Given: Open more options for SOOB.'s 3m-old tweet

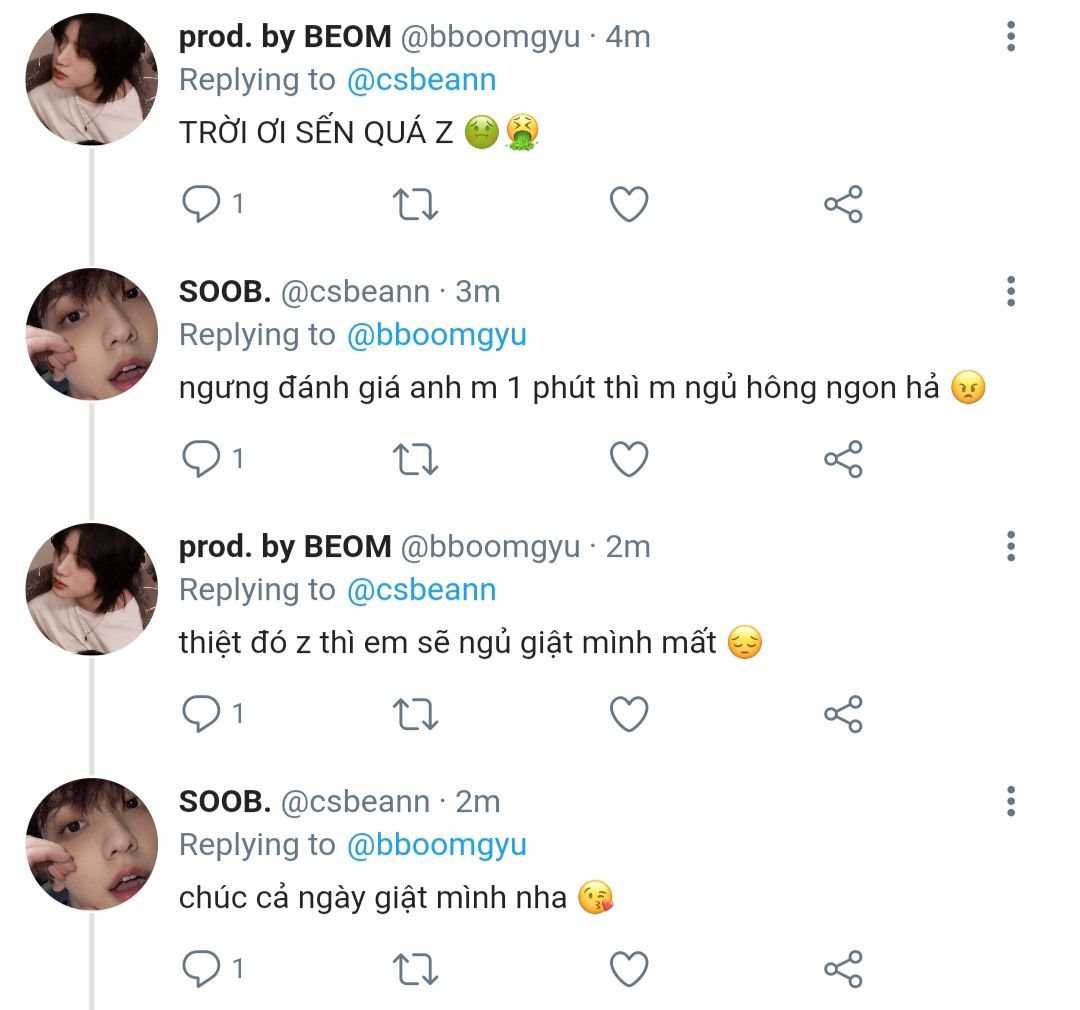Looking at the screenshot, I should [1011, 292].
